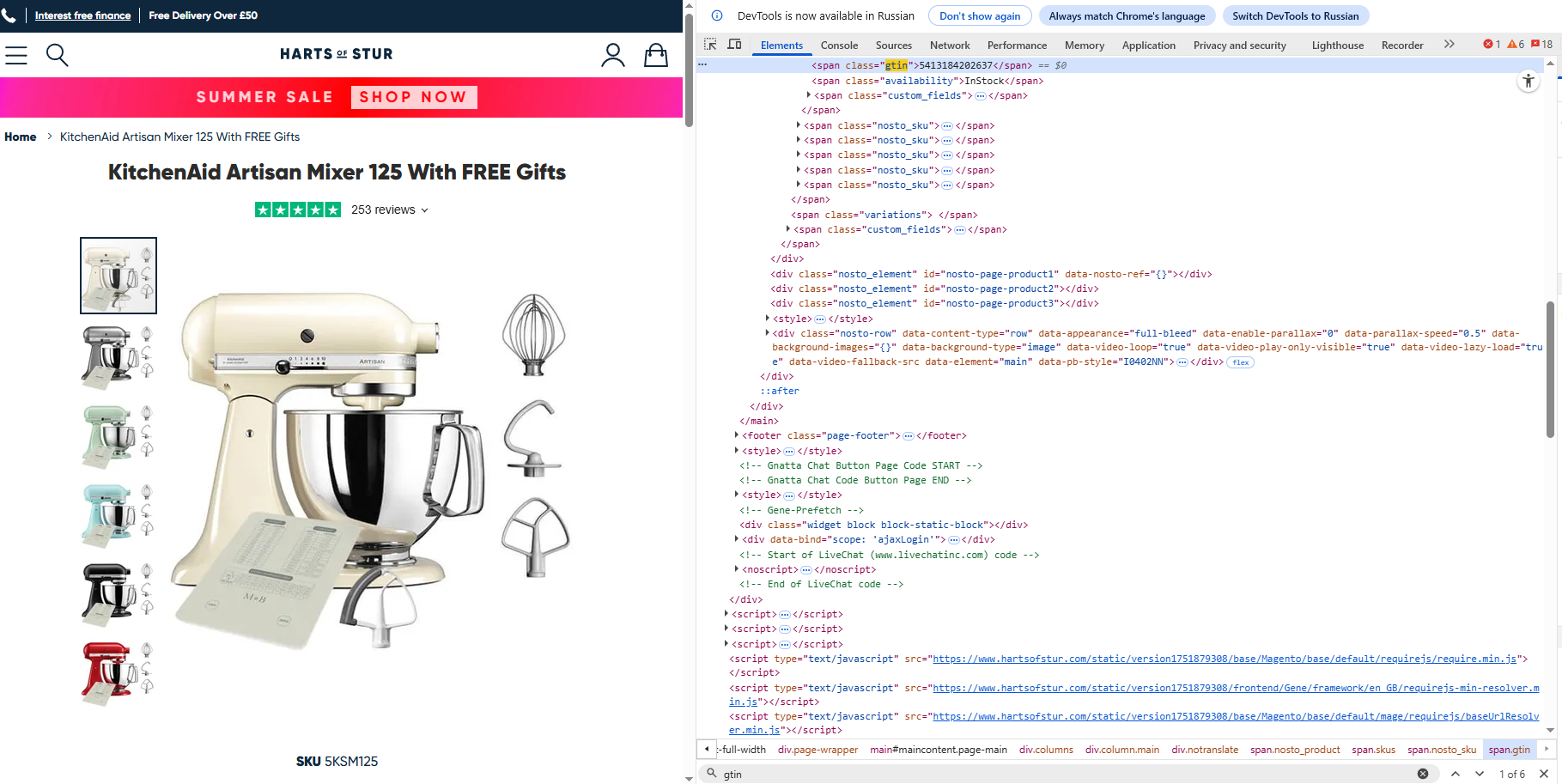Viewport: 1562px width, 784px height.
Task: Click the webpage vertical scrollbar
Action: (689, 69)
